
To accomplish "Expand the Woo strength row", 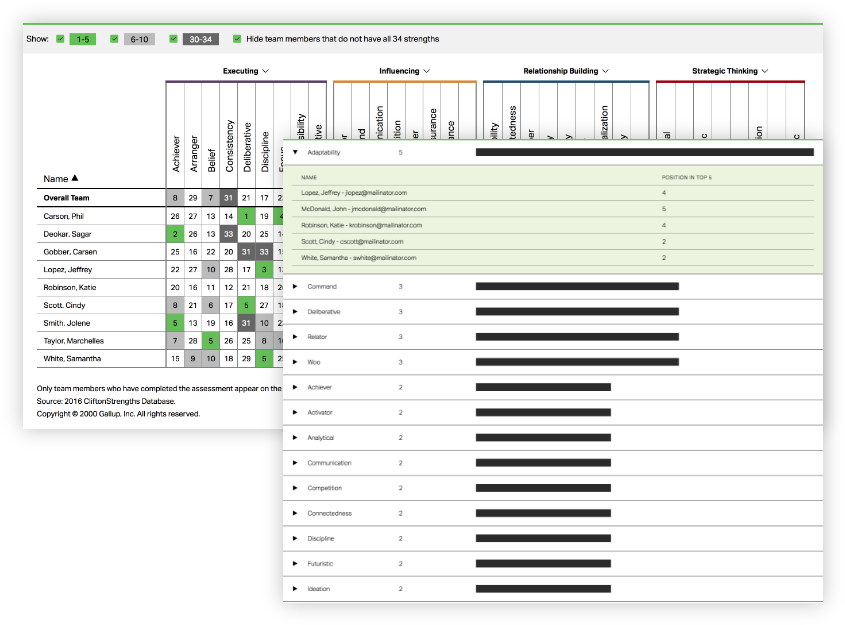I will [294, 362].
